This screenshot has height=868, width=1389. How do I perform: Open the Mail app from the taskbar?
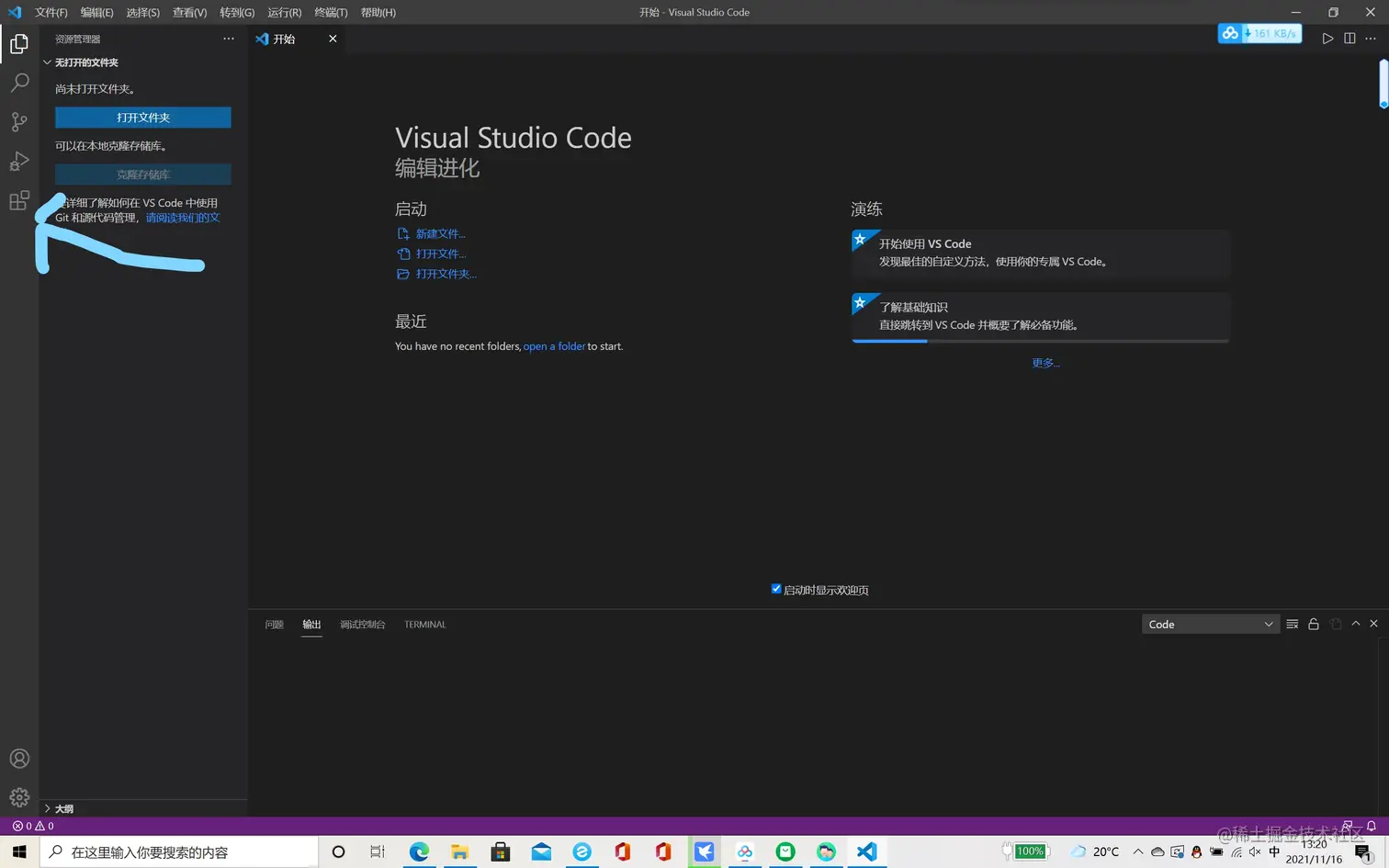[541, 851]
